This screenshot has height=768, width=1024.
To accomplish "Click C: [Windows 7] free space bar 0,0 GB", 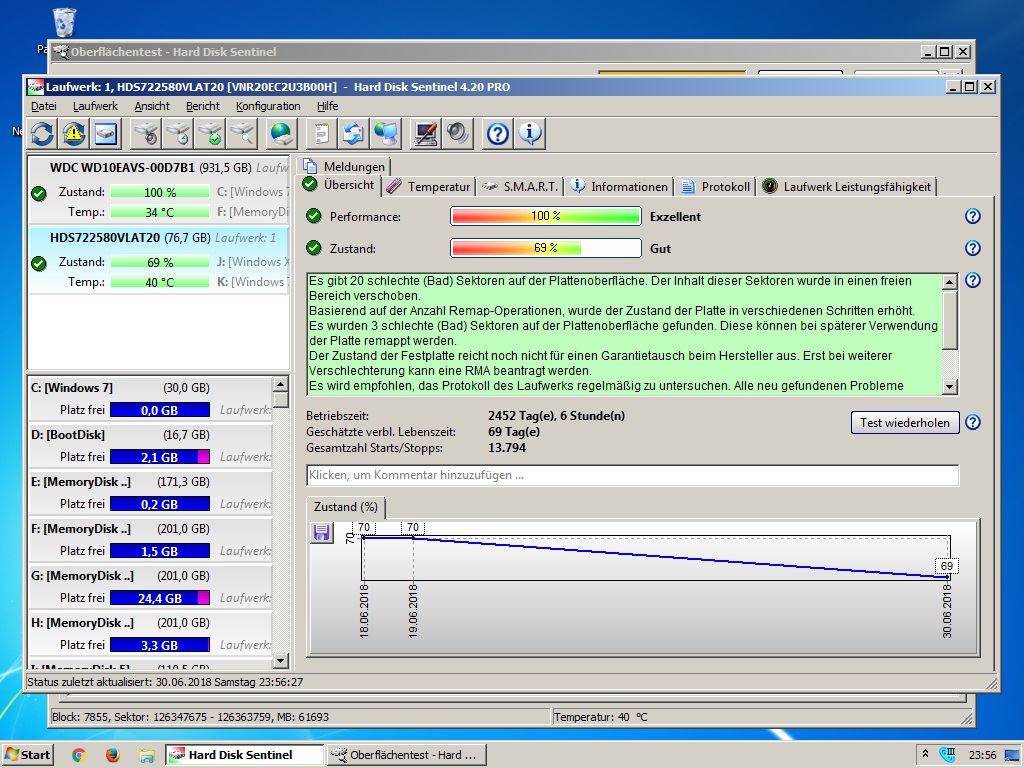I will (160, 410).
